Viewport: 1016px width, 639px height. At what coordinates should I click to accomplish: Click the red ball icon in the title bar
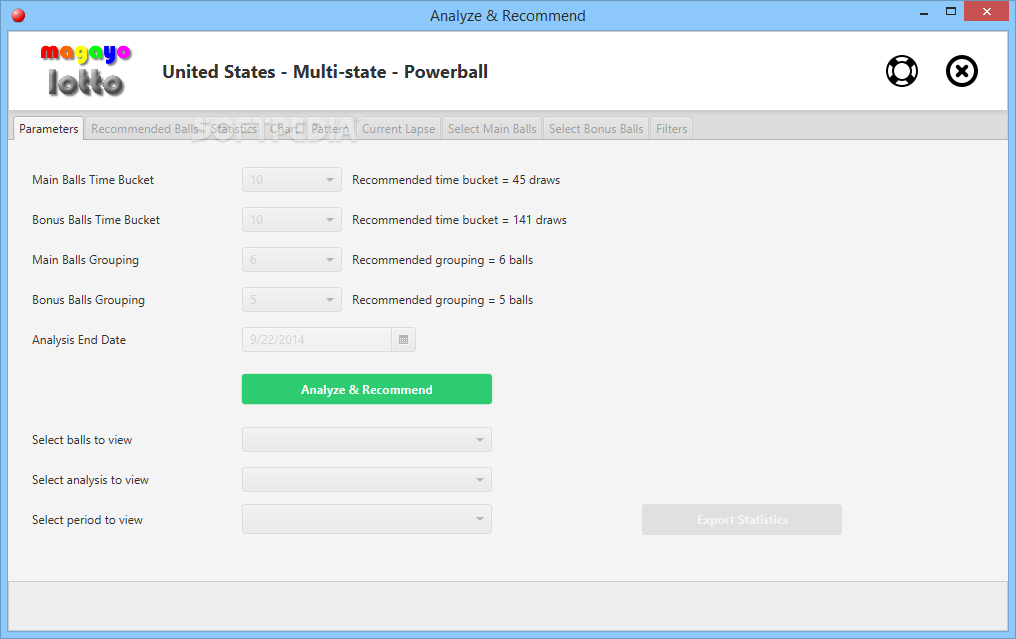point(18,16)
